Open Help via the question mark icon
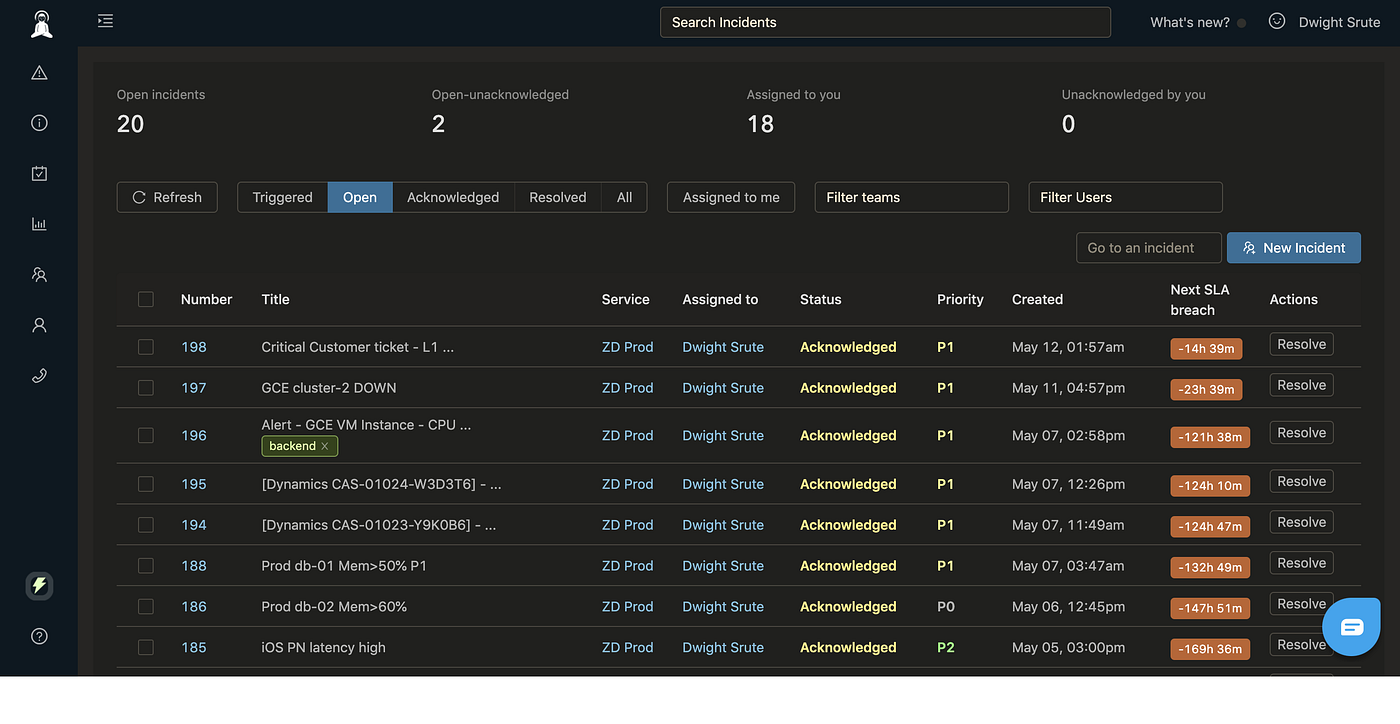This screenshot has width=1400, height=724. coord(38,635)
